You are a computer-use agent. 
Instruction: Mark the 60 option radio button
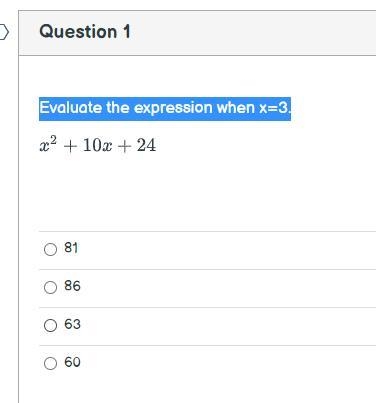click(x=50, y=363)
